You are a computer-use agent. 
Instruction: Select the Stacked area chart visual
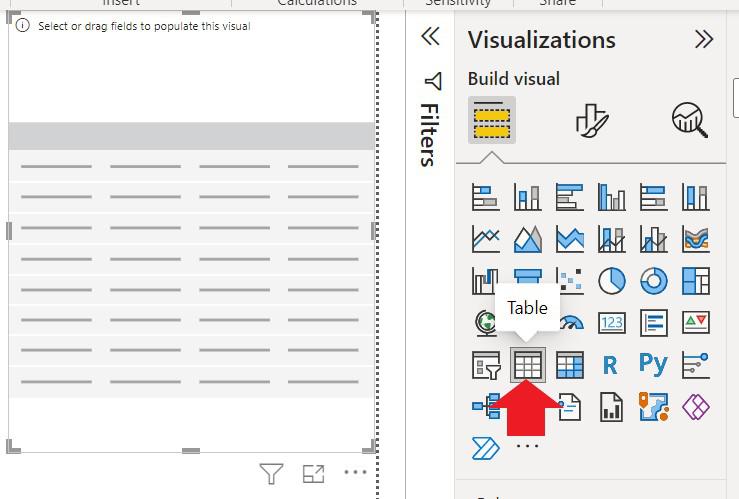(x=569, y=238)
